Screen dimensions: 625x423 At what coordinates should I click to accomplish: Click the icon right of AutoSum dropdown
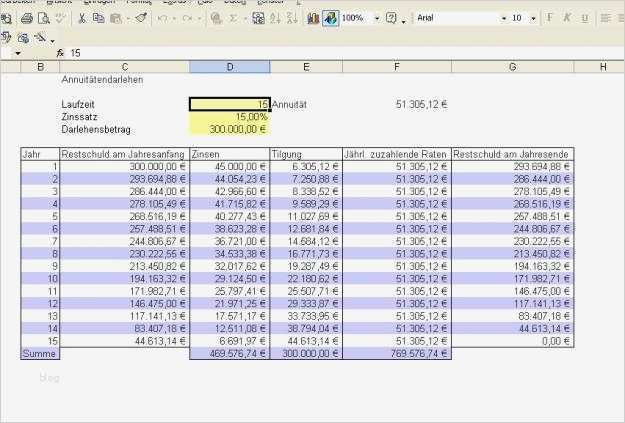[258, 18]
